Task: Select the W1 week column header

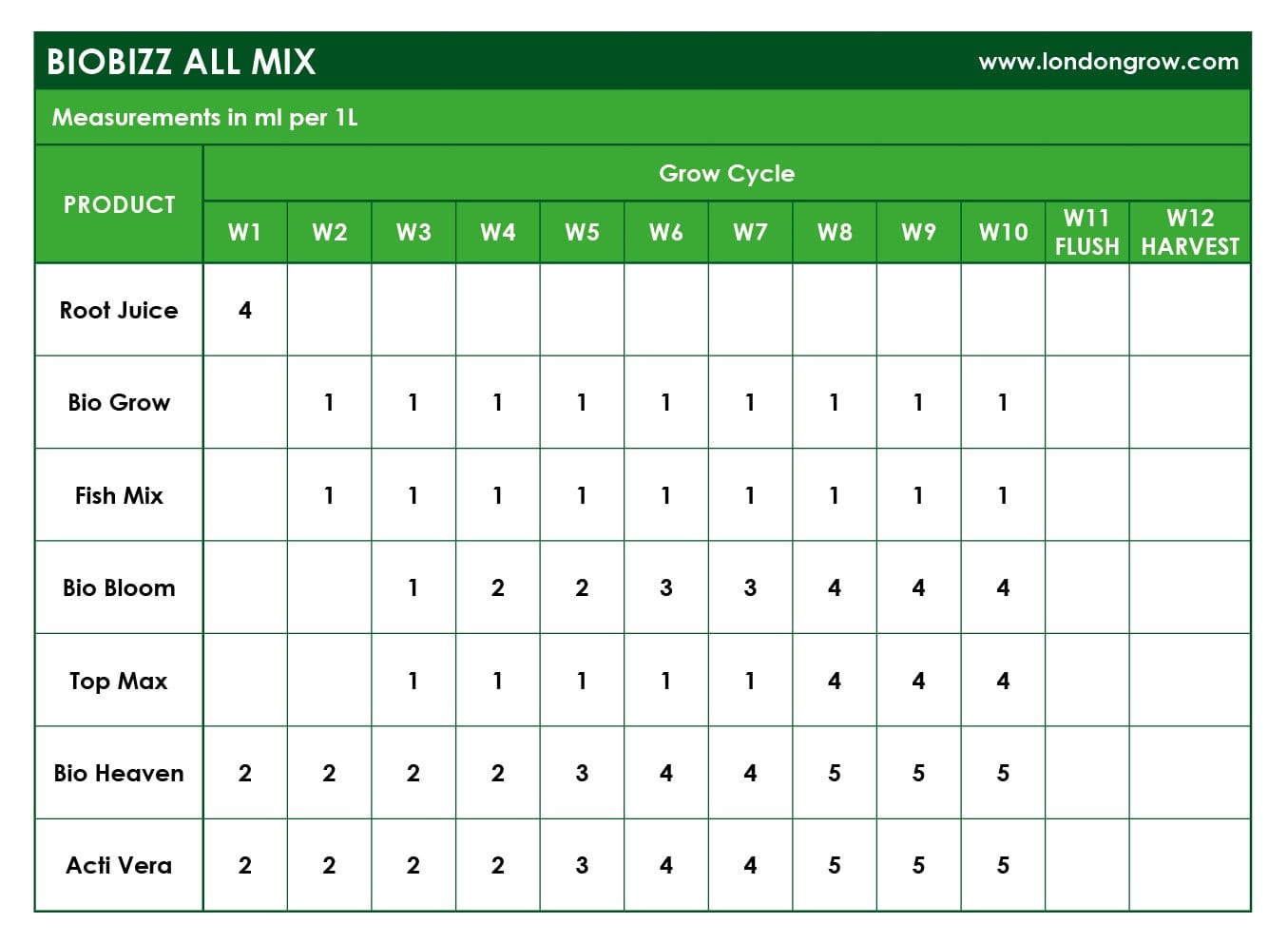Action: tap(245, 232)
